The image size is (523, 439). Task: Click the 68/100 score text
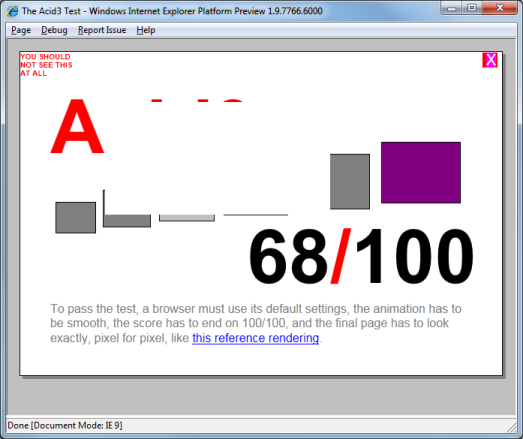click(x=361, y=256)
